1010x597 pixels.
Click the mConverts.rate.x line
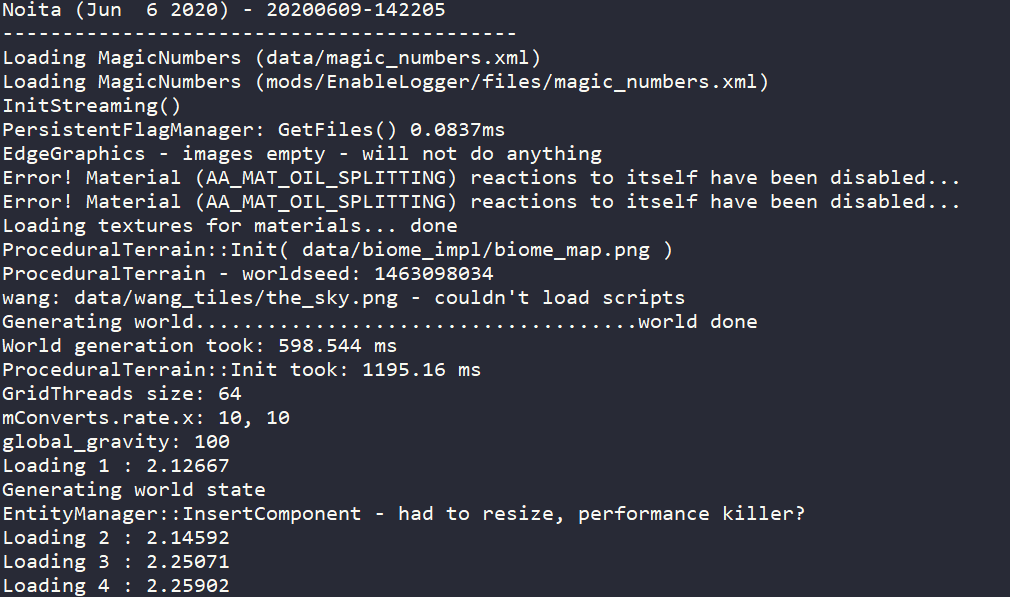pos(146,418)
